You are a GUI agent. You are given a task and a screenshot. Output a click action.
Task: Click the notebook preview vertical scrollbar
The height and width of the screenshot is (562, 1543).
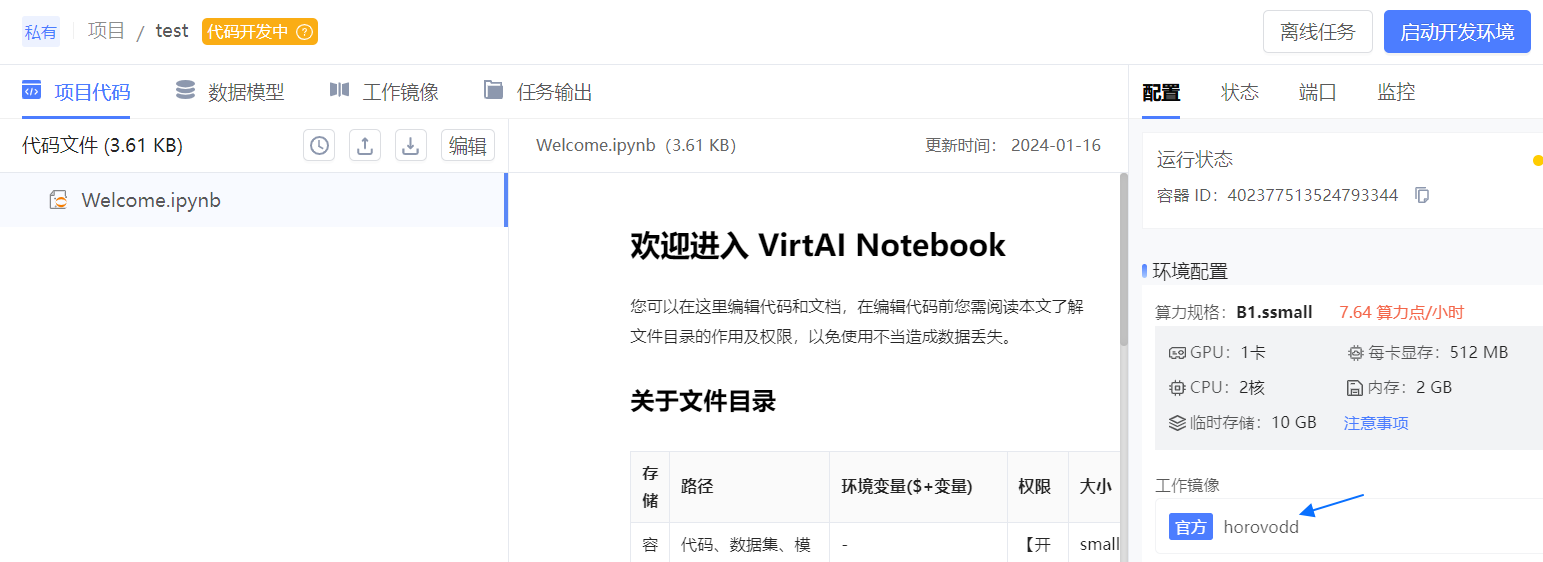point(1123,260)
